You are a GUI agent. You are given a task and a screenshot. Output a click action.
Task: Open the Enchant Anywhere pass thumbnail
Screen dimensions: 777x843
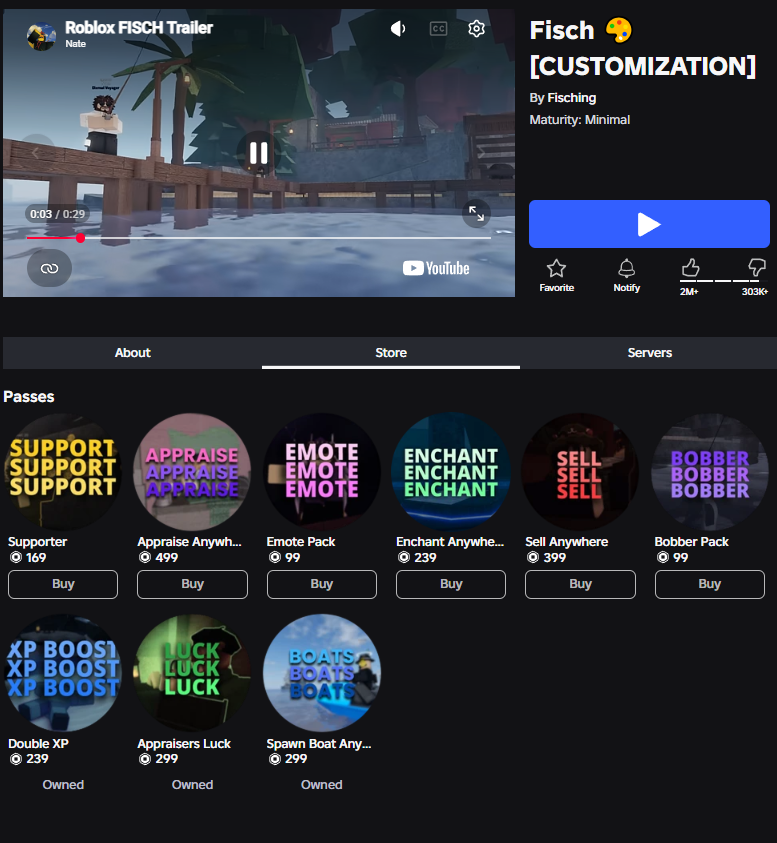[451, 472]
